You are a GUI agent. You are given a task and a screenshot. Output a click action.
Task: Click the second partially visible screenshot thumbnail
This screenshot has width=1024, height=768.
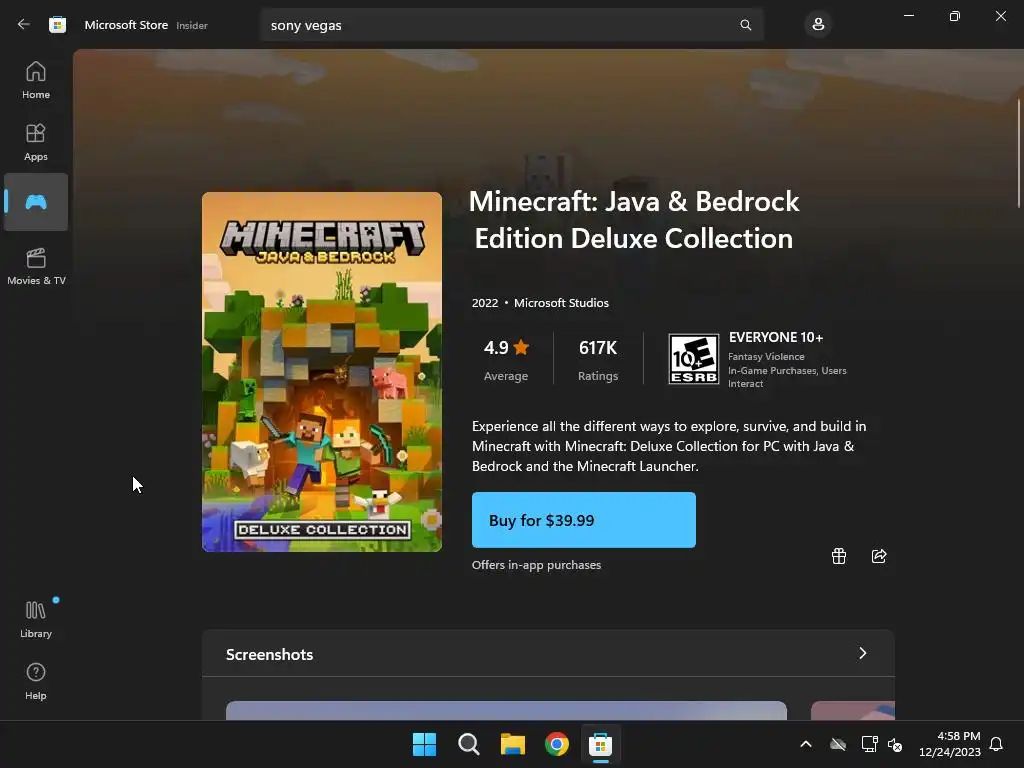tap(853, 711)
